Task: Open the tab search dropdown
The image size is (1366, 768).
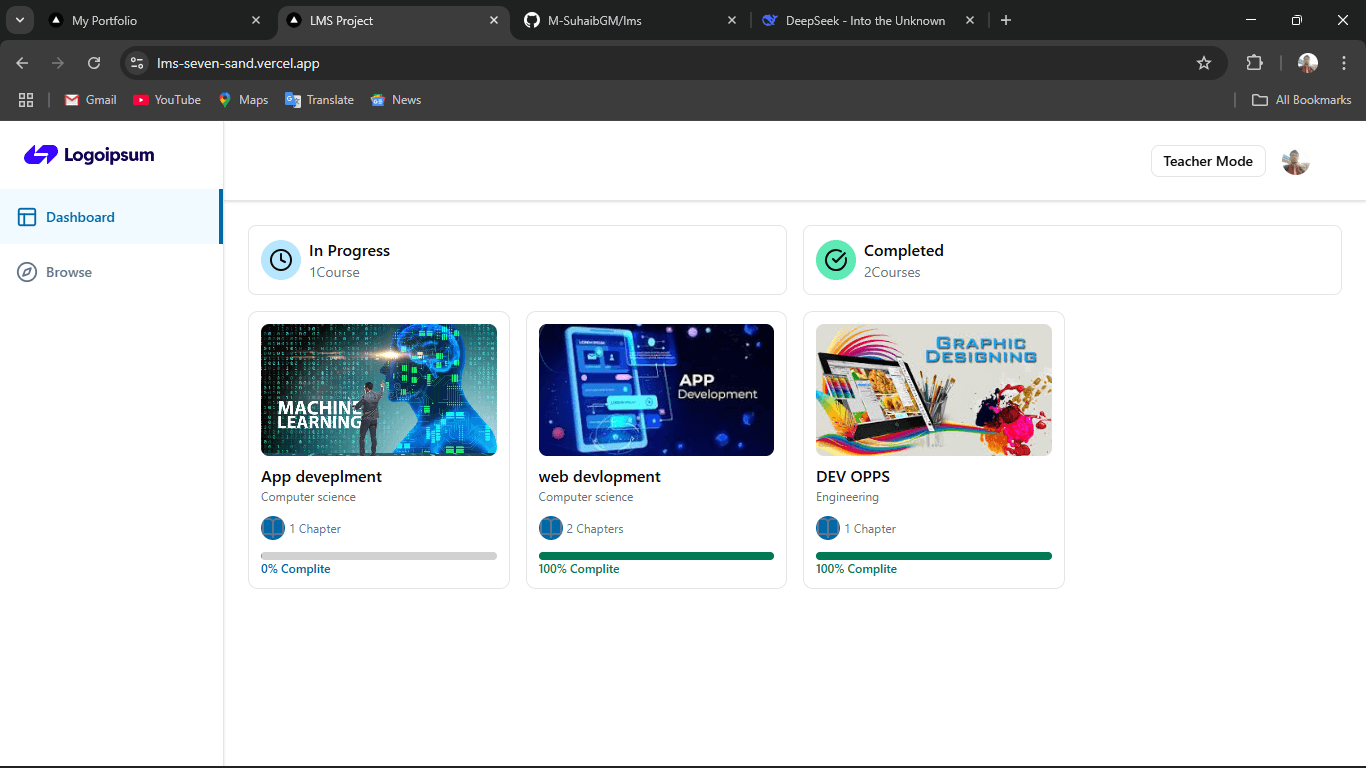Action: tap(19, 20)
